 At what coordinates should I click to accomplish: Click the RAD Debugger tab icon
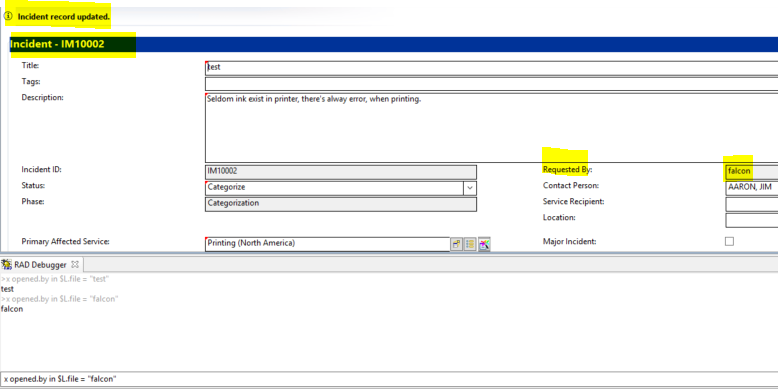(6, 264)
